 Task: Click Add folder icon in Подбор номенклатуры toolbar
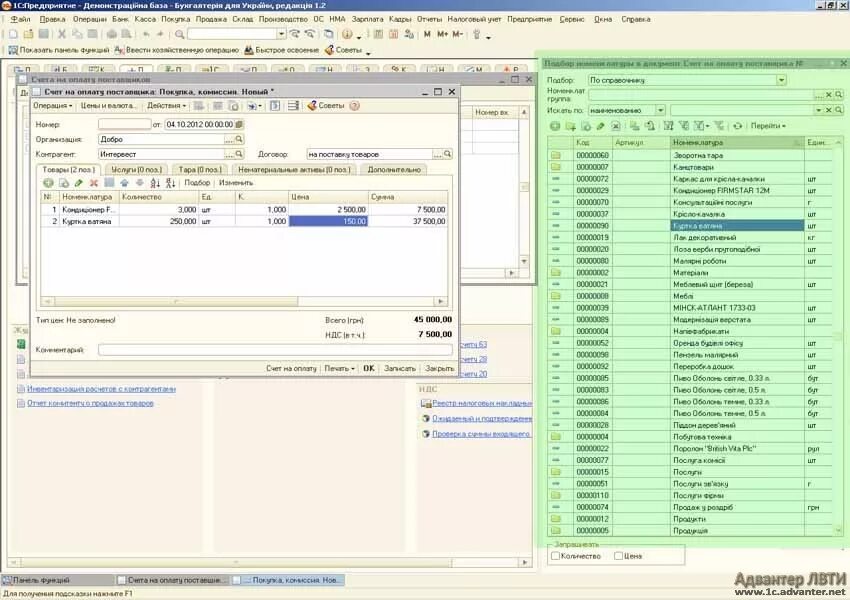pyautogui.click(x=570, y=126)
